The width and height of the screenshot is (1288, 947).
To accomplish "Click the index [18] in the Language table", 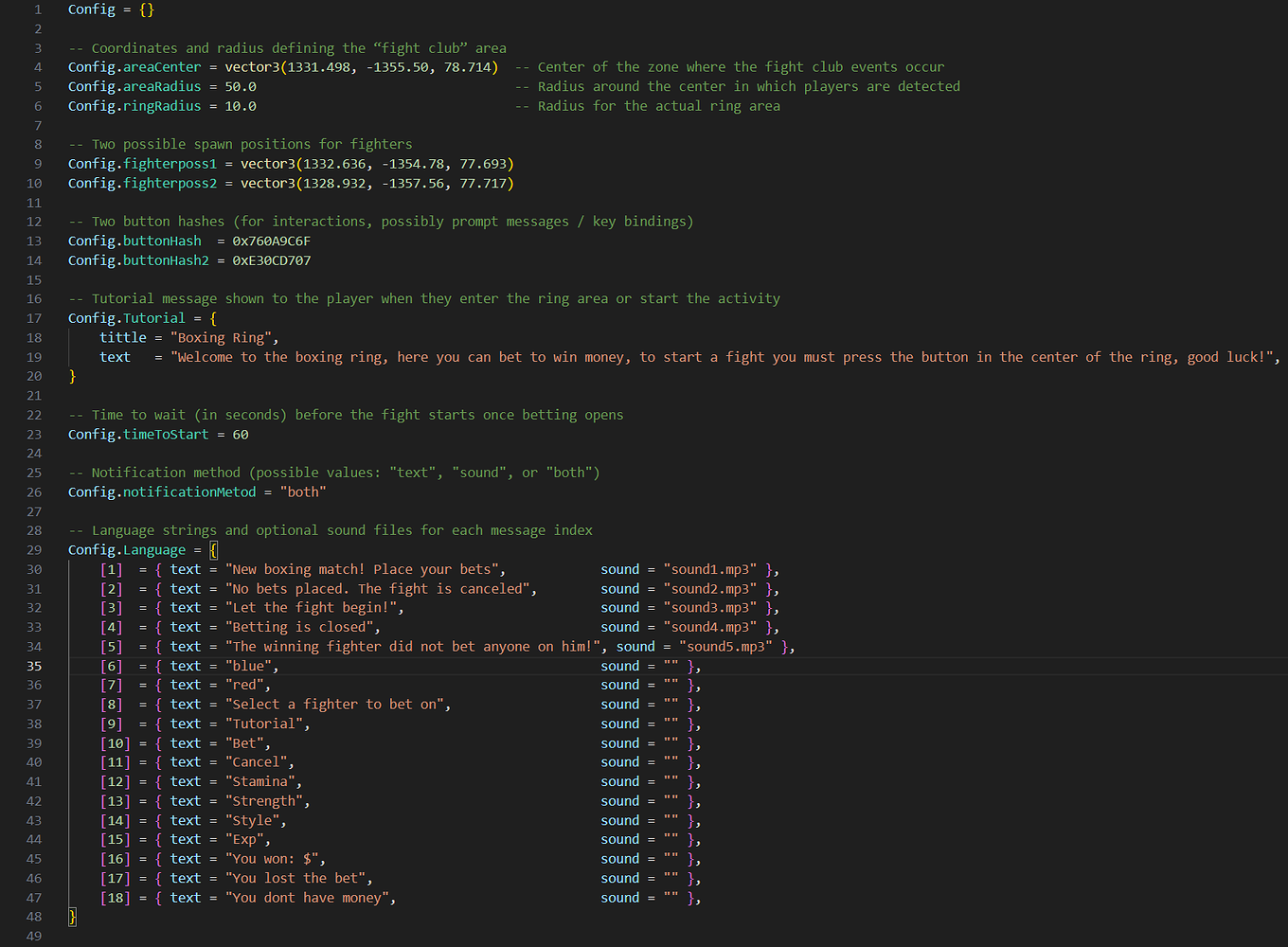I will [115, 898].
